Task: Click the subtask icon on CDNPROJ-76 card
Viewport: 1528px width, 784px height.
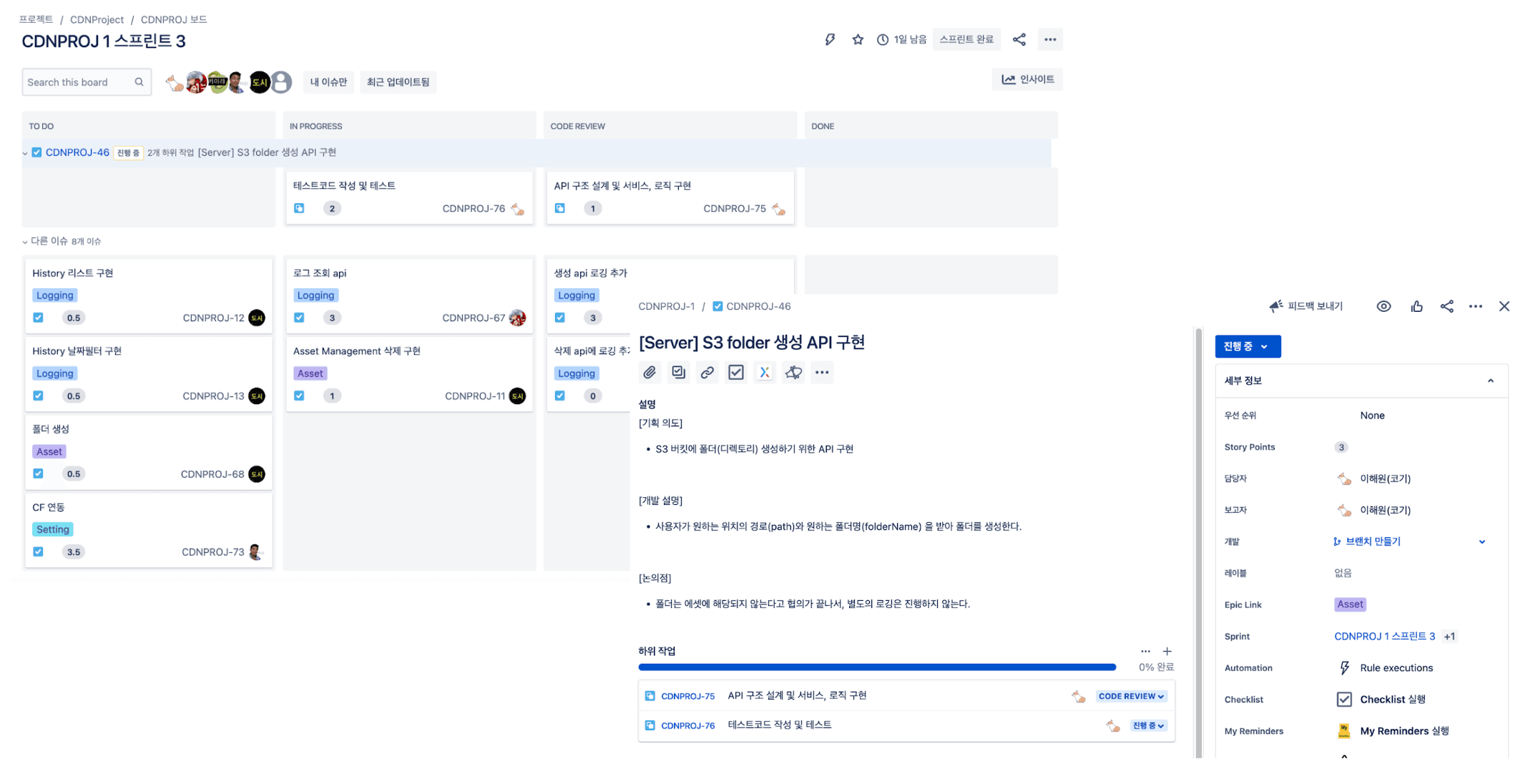Action: point(299,208)
